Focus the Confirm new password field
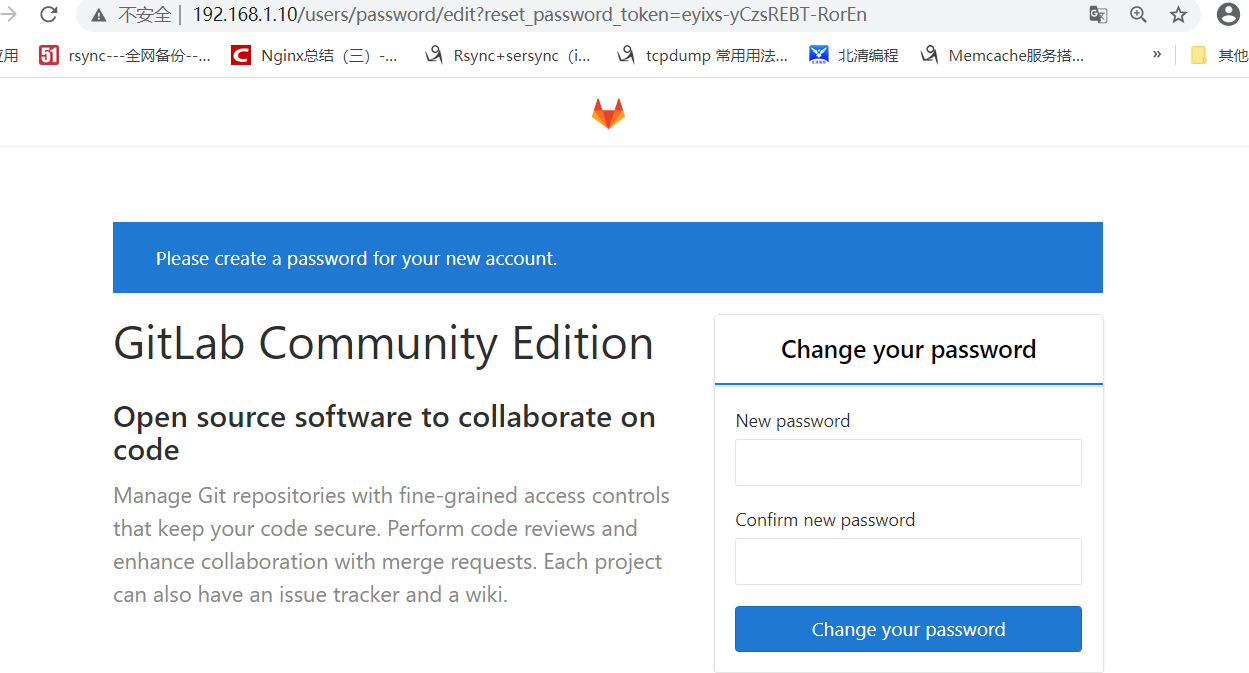The height and width of the screenshot is (673, 1249). click(908, 561)
